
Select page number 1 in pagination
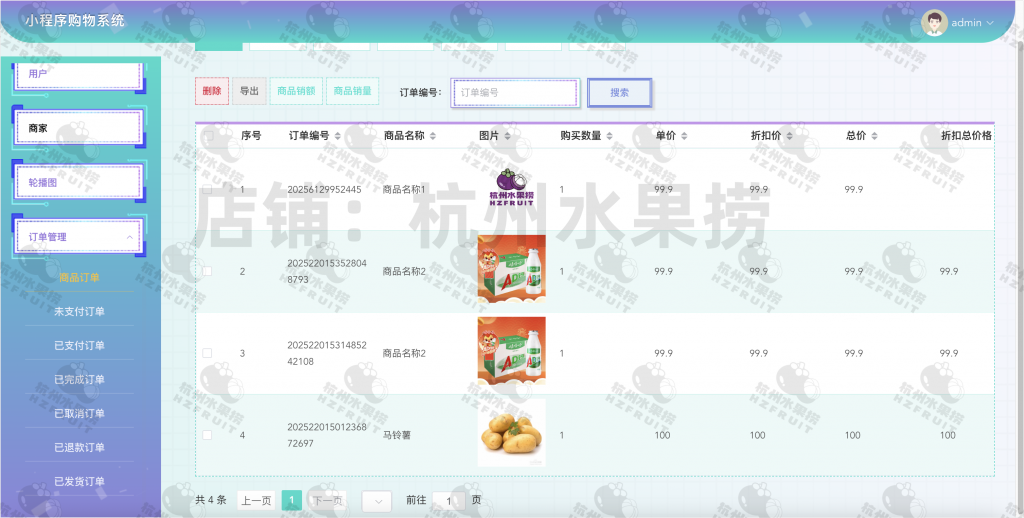coord(291,500)
